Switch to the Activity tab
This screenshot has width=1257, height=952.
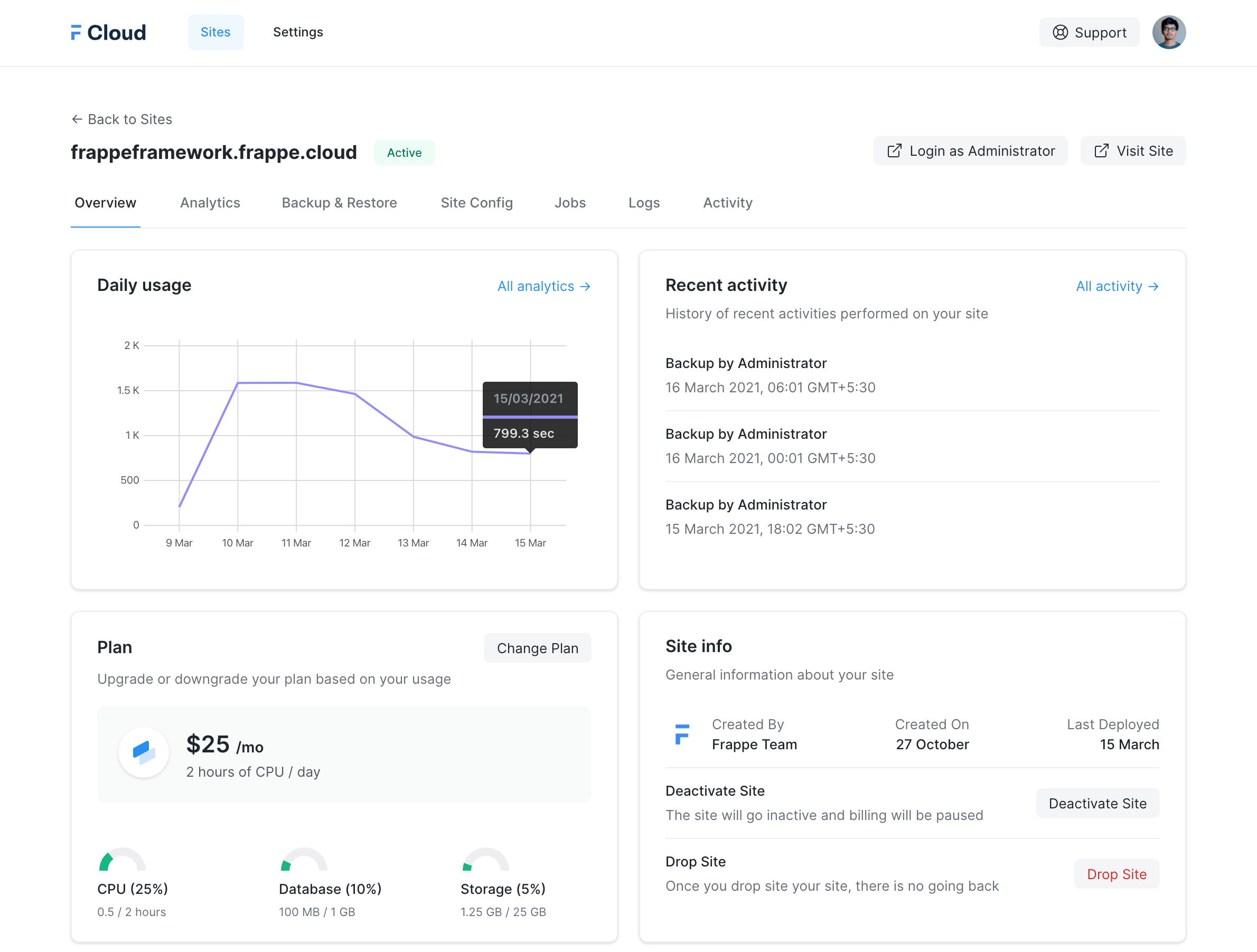point(727,203)
